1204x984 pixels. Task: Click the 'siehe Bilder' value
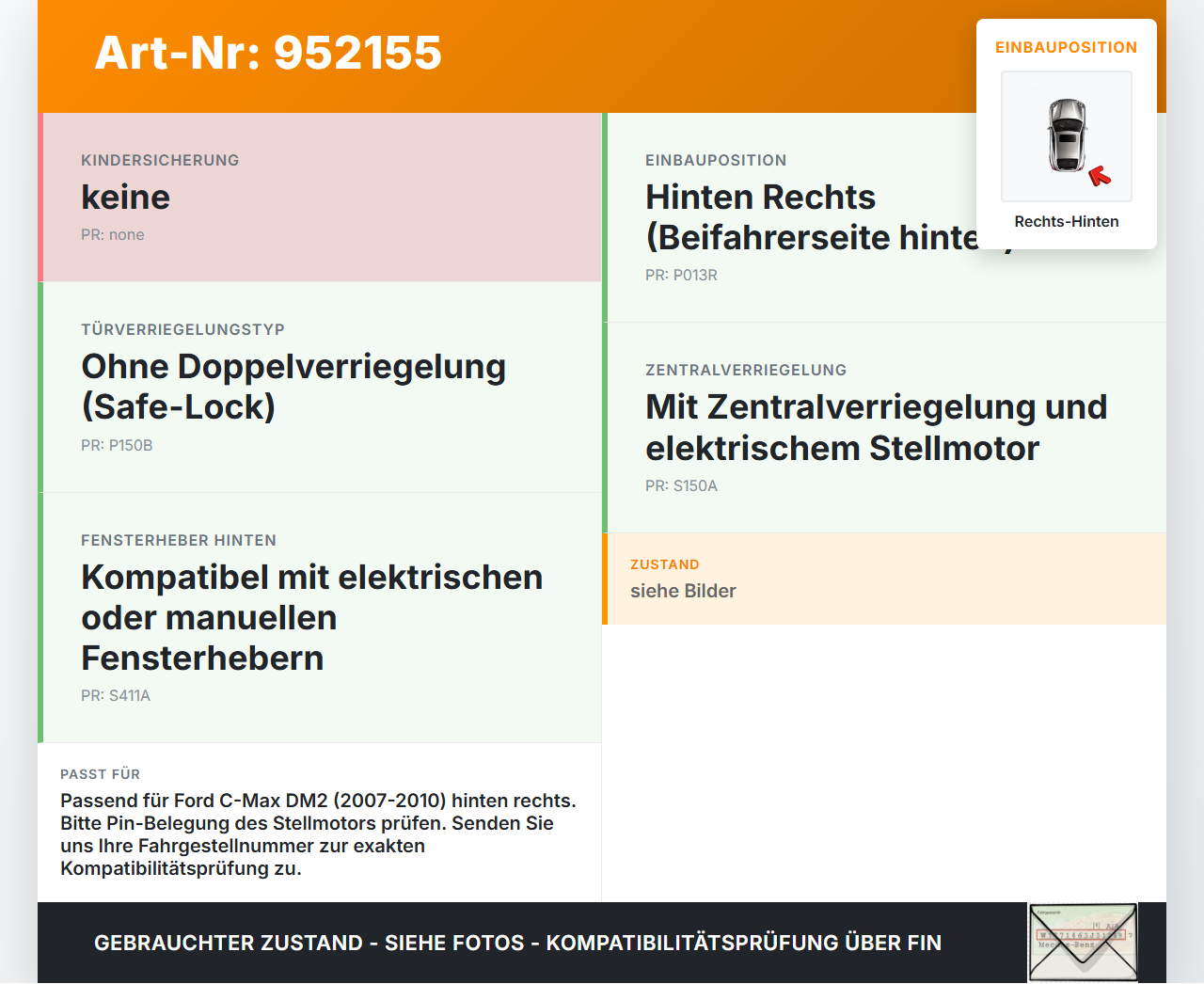pos(683,591)
